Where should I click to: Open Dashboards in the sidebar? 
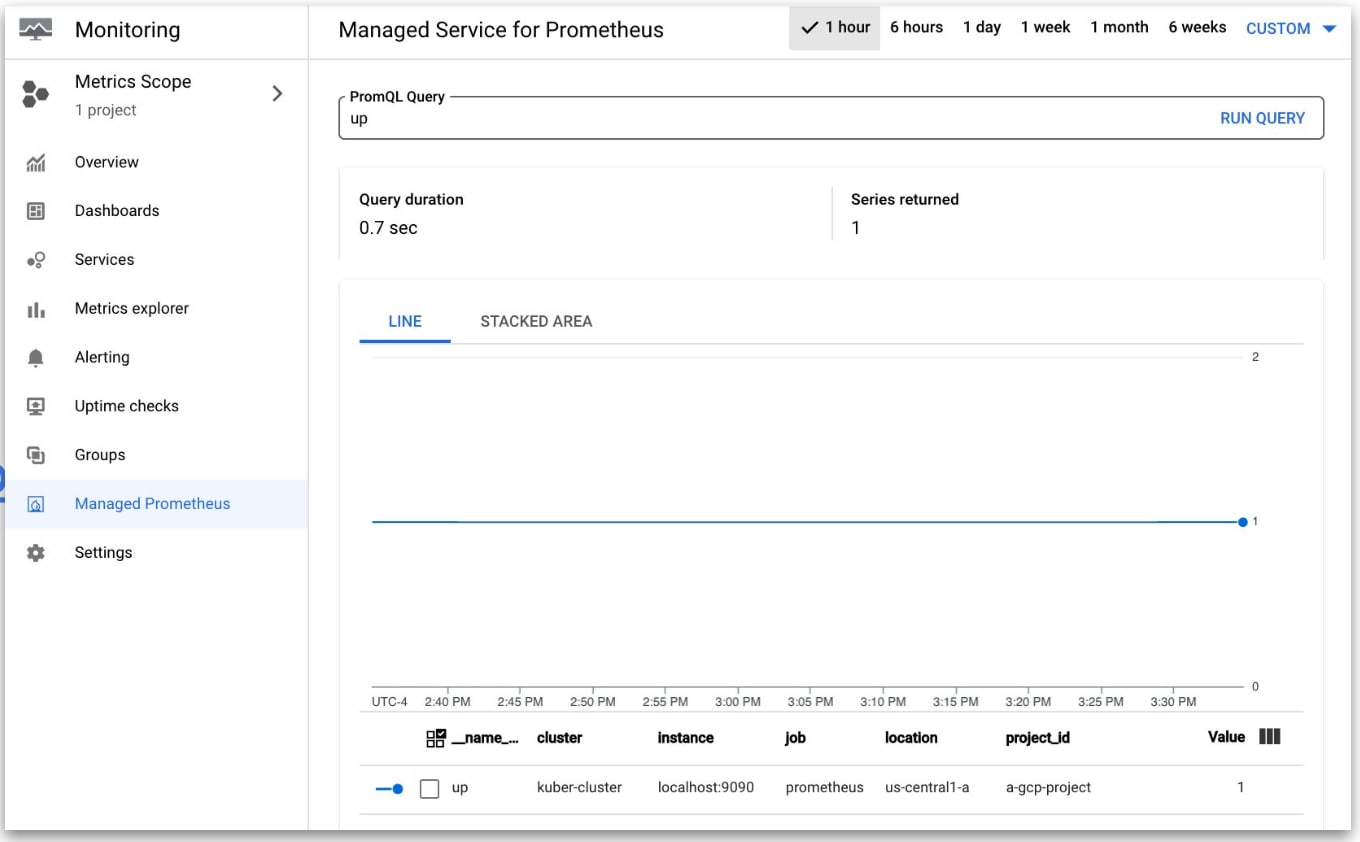(117, 211)
